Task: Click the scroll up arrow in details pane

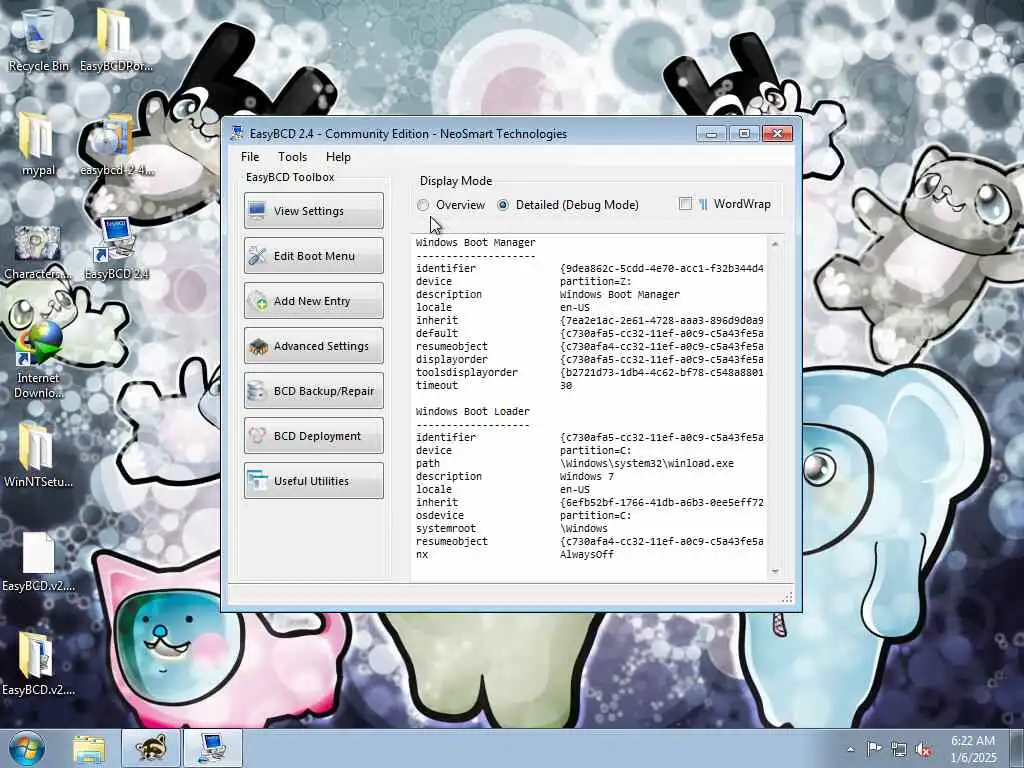Action: coord(775,244)
